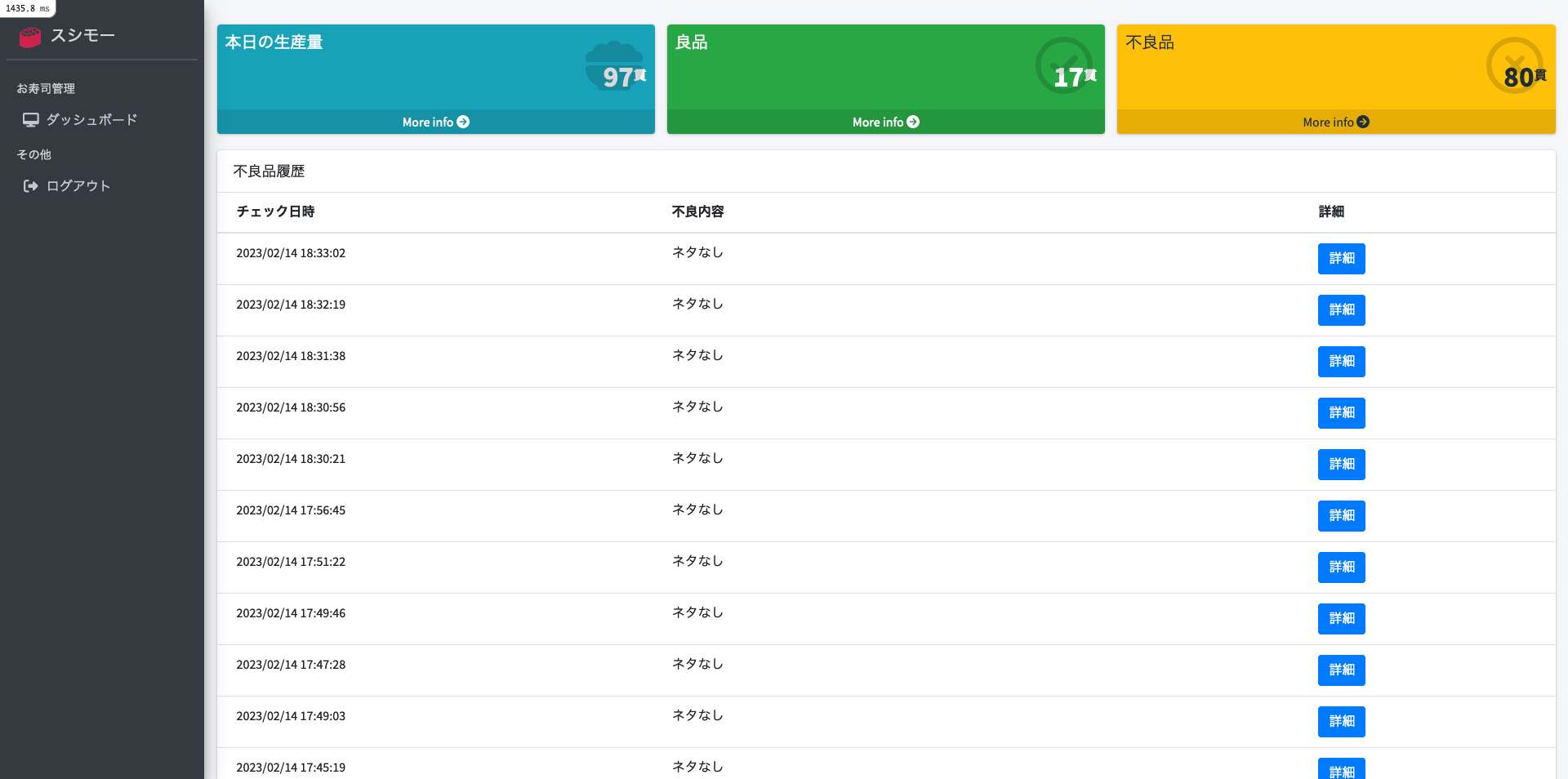Click the monitor icon beside ダッシュボード
The image size is (1568, 779).
tap(31, 120)
